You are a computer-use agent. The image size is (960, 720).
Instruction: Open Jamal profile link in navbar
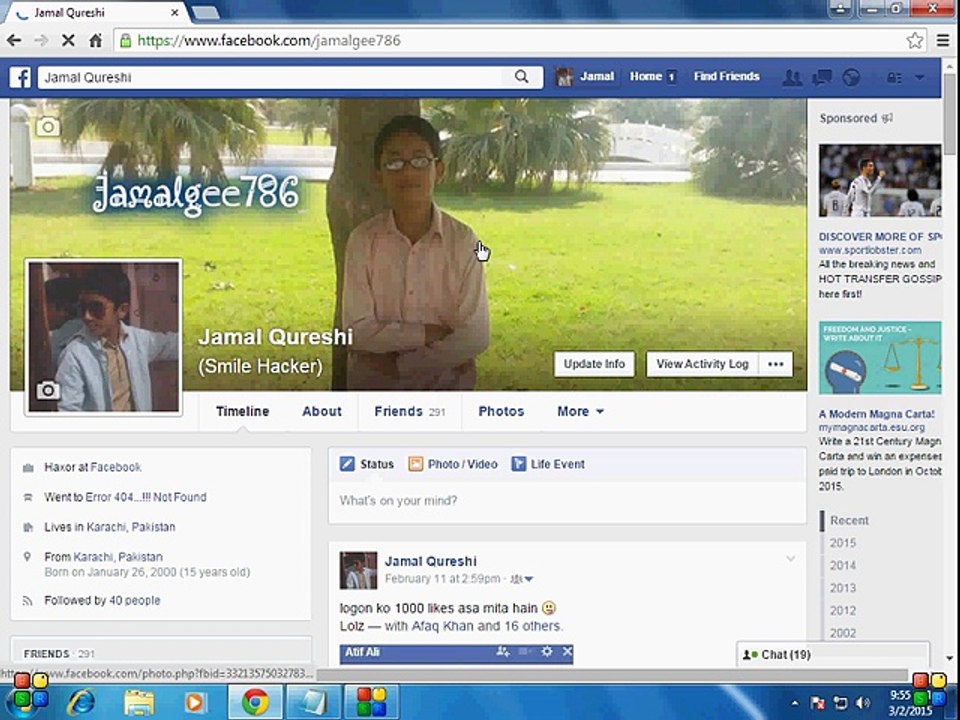[585, 77]
